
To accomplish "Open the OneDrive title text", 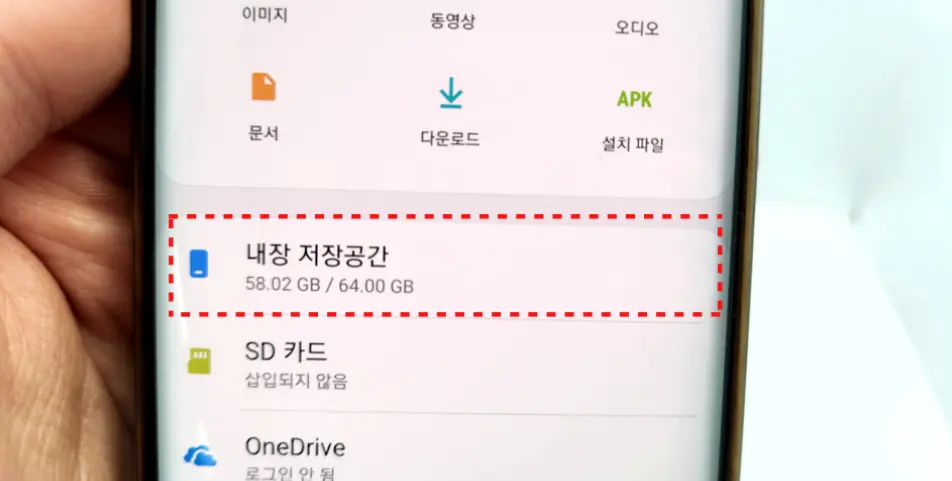I will pos(295,448).
